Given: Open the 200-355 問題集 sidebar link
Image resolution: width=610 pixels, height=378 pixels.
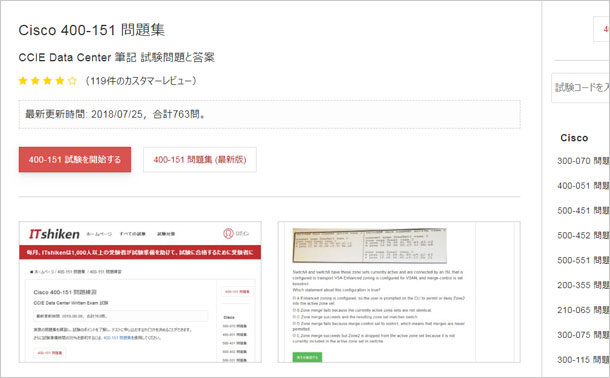Looking at the screenshot, I should (583, 285).
